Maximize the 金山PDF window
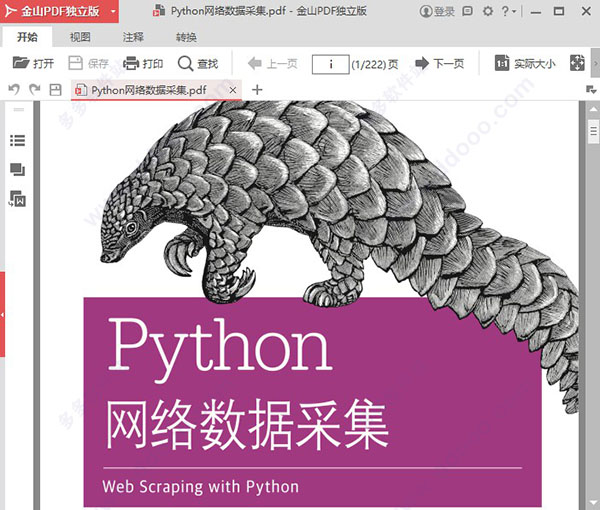Image resolution: width=600 pixels, height=510 pixels. (x=559, y=11)
